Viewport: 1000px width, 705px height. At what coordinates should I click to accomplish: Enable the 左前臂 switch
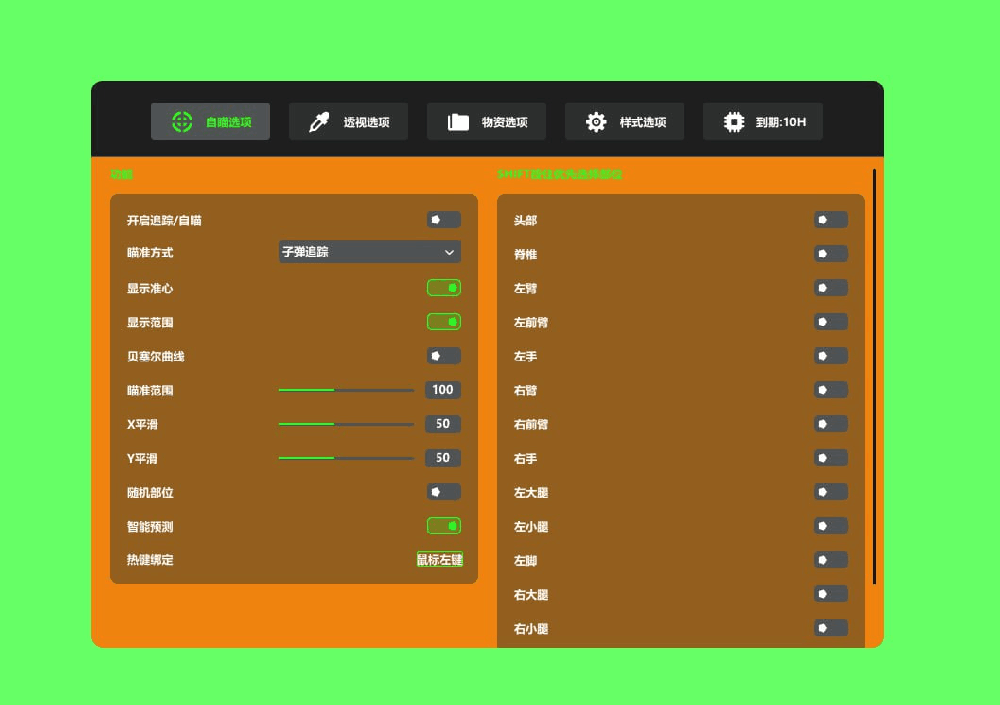click(x=831, y=322)
